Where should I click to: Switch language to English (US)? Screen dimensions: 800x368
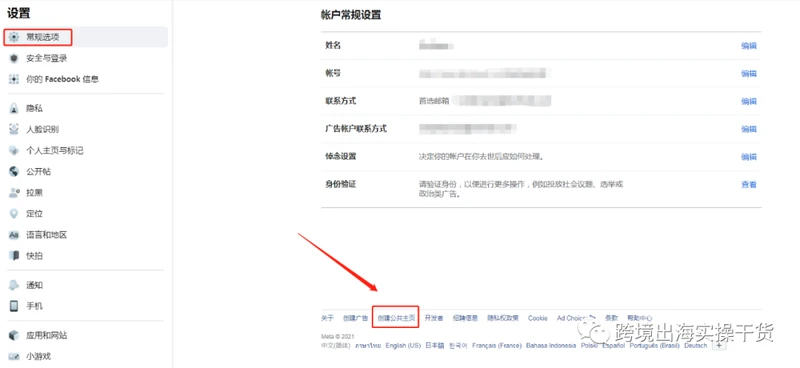click(x=403, y=346)
